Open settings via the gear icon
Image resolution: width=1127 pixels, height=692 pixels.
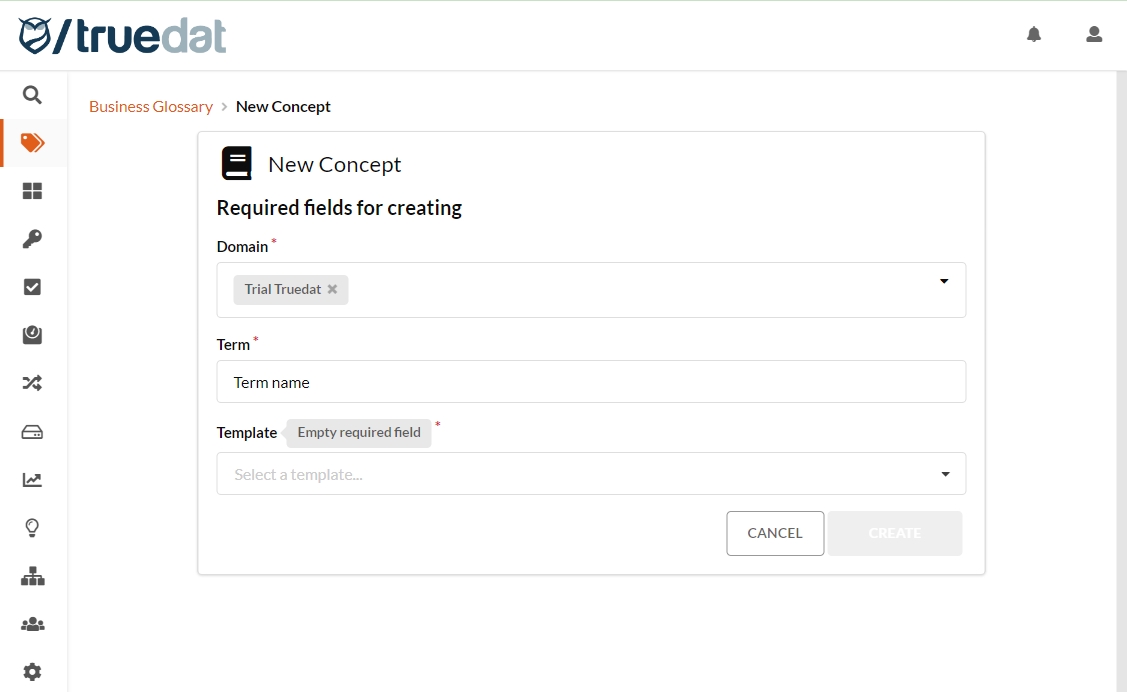[x=32, y=672]
